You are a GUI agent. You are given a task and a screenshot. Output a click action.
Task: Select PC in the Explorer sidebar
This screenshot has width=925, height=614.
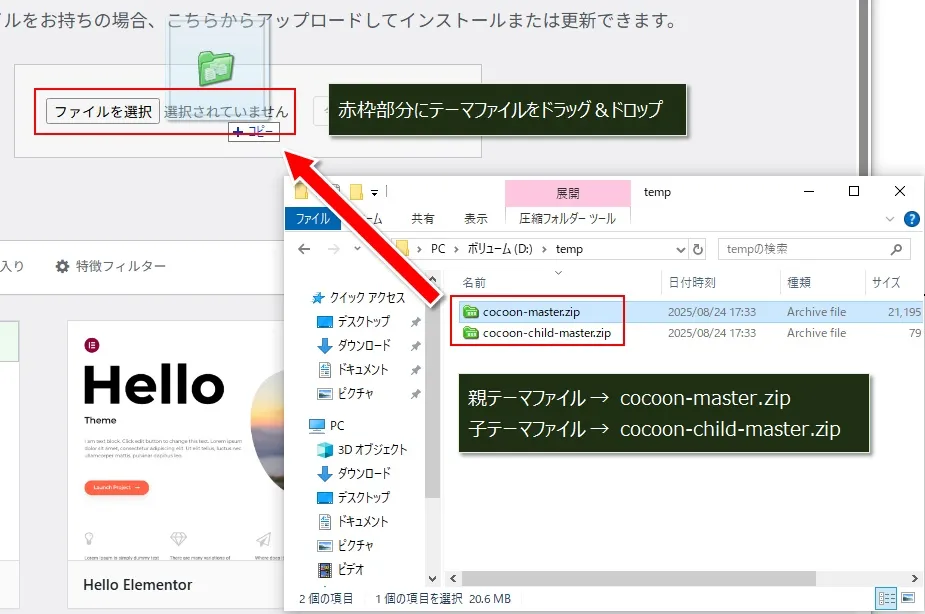337,425
